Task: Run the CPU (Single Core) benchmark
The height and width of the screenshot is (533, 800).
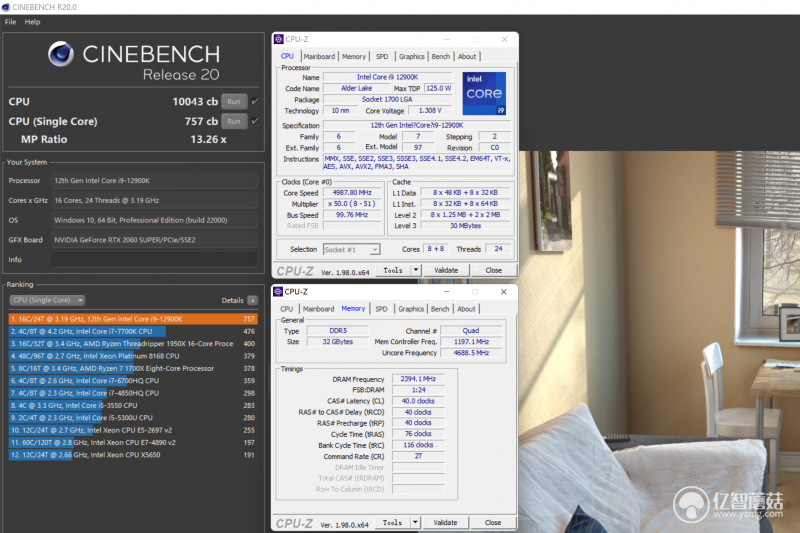Action: 234,121
